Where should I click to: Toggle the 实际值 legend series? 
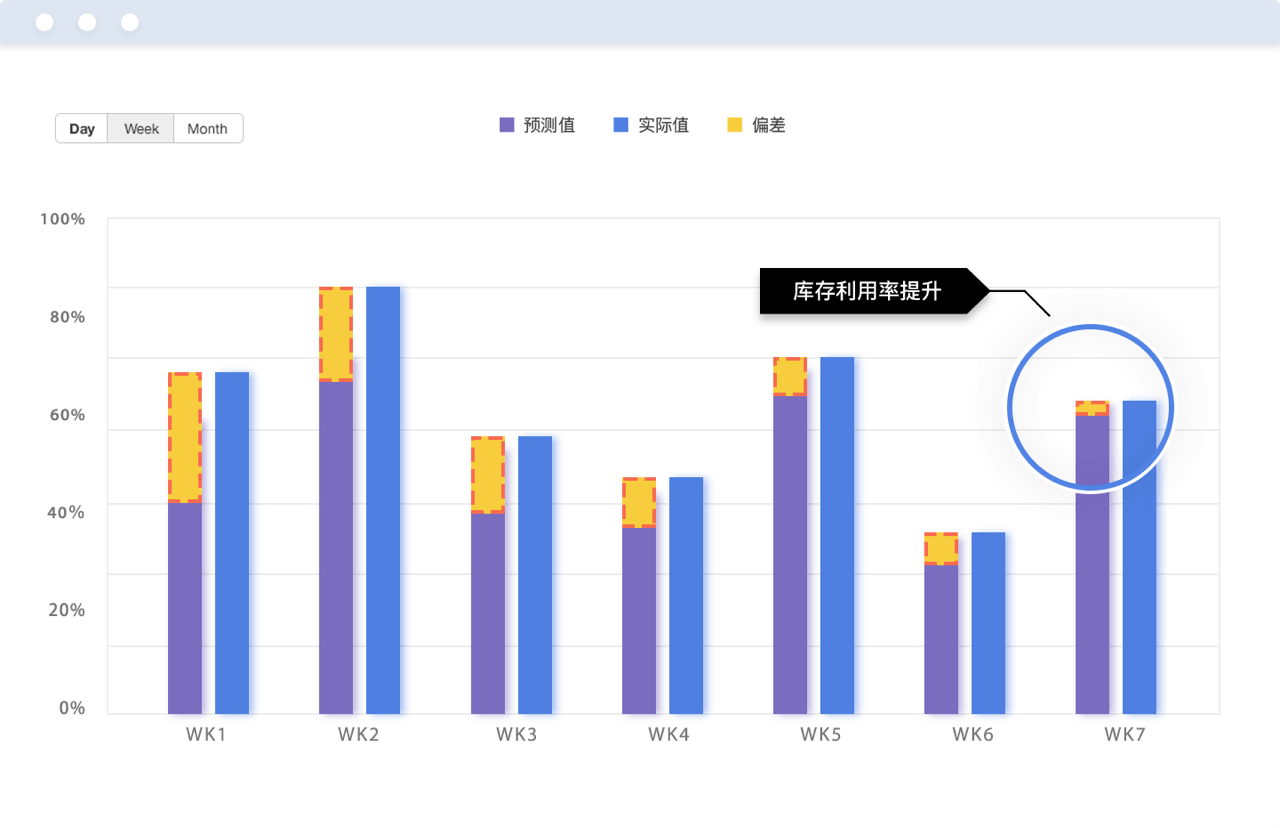click(x=651, y=125)
